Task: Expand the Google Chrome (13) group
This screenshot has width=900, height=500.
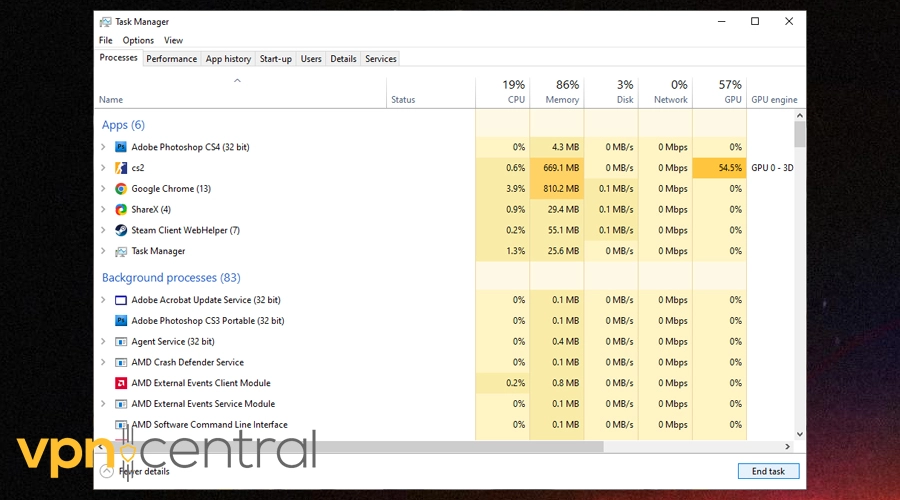Action: [x=103, y=188]
